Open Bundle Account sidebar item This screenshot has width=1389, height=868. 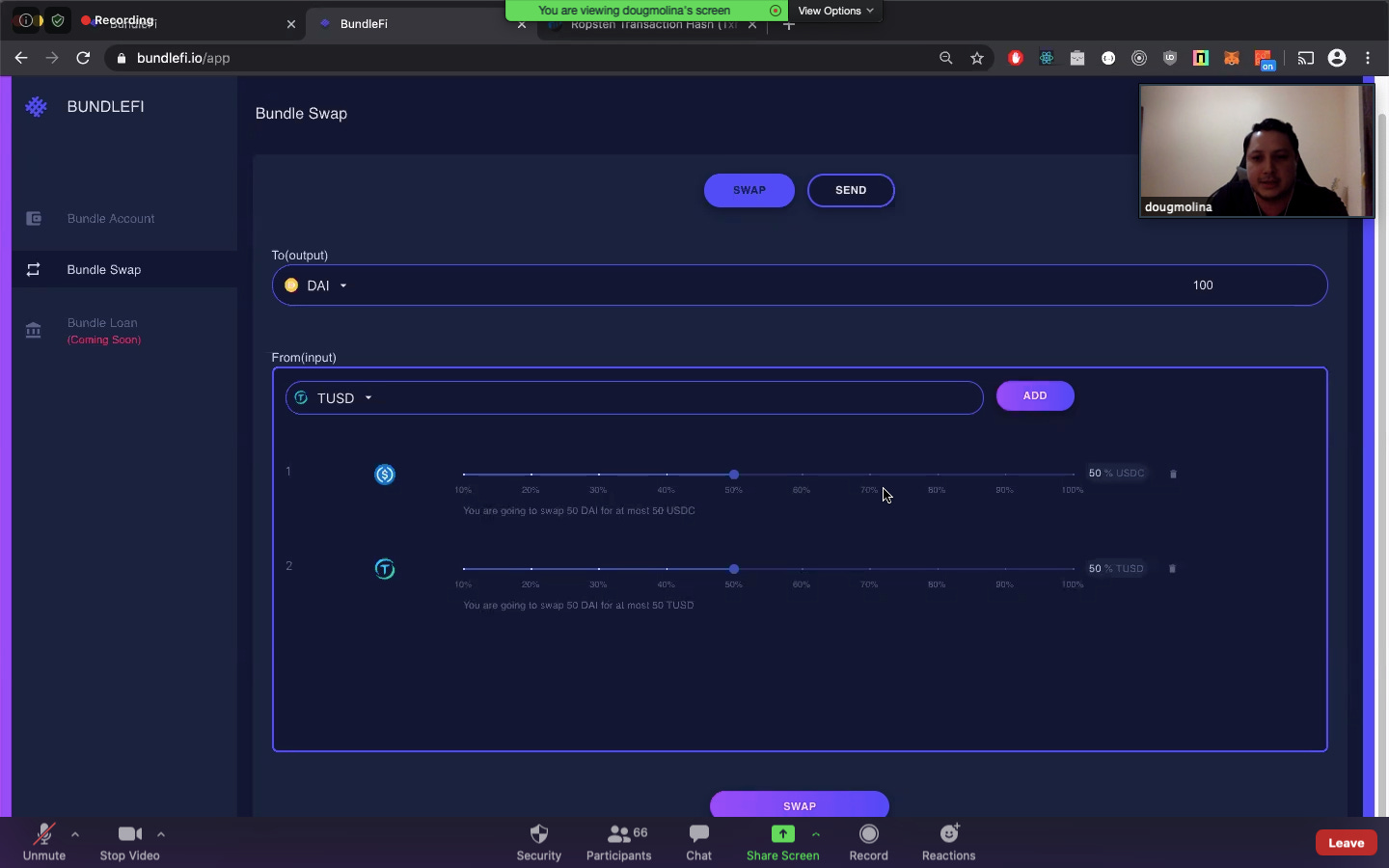[x=124, y=219]
